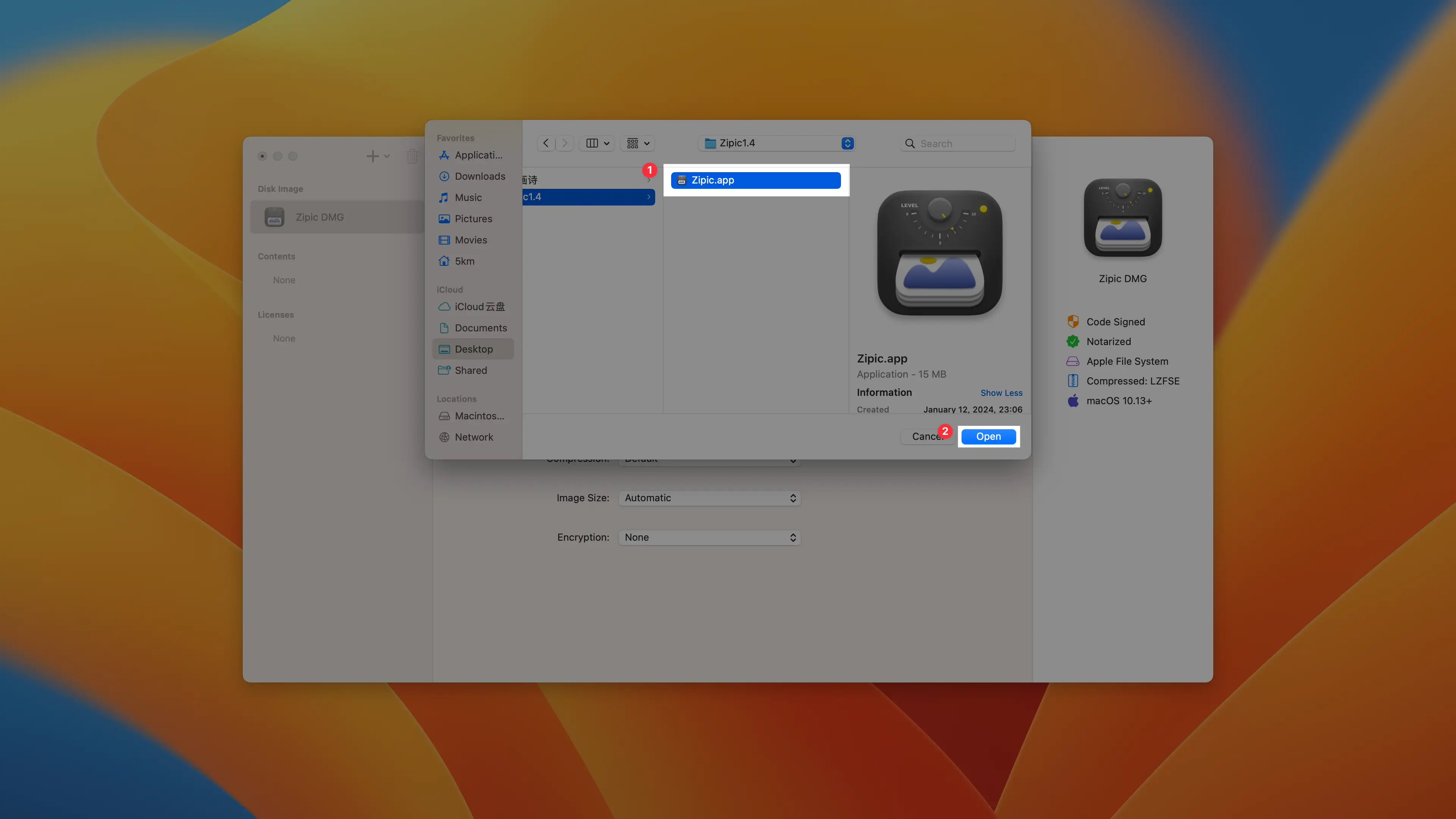Open Macintosh HD under Locations

point(472,416)
